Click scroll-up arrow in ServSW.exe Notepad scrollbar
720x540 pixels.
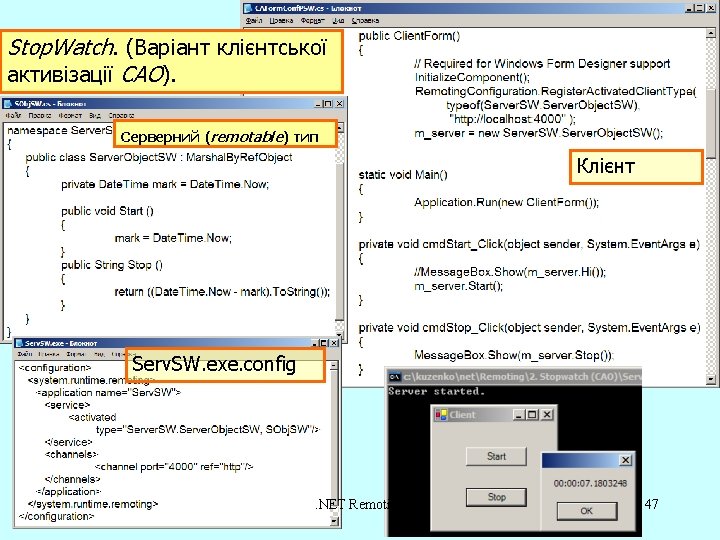pos(334,366)
